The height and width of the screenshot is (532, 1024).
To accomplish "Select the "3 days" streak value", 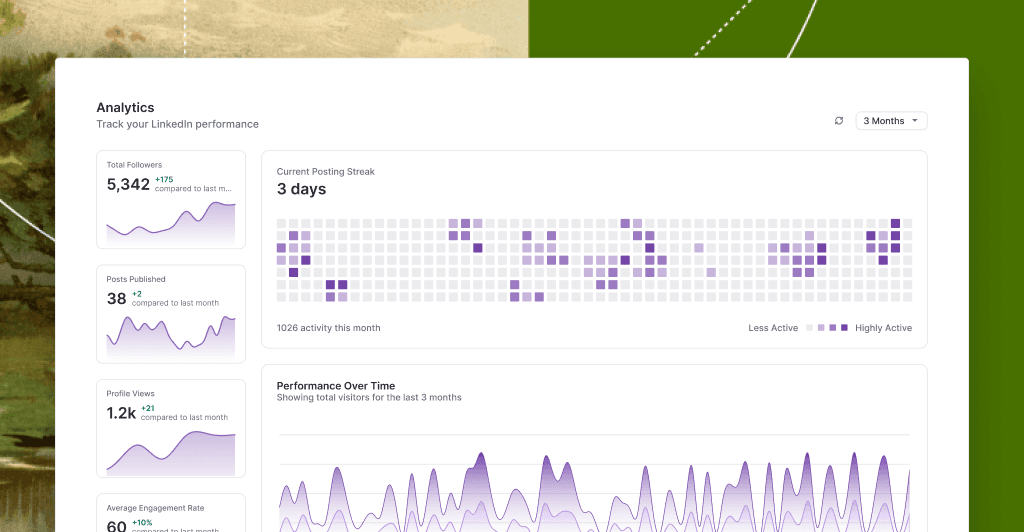I will (301, 189).
